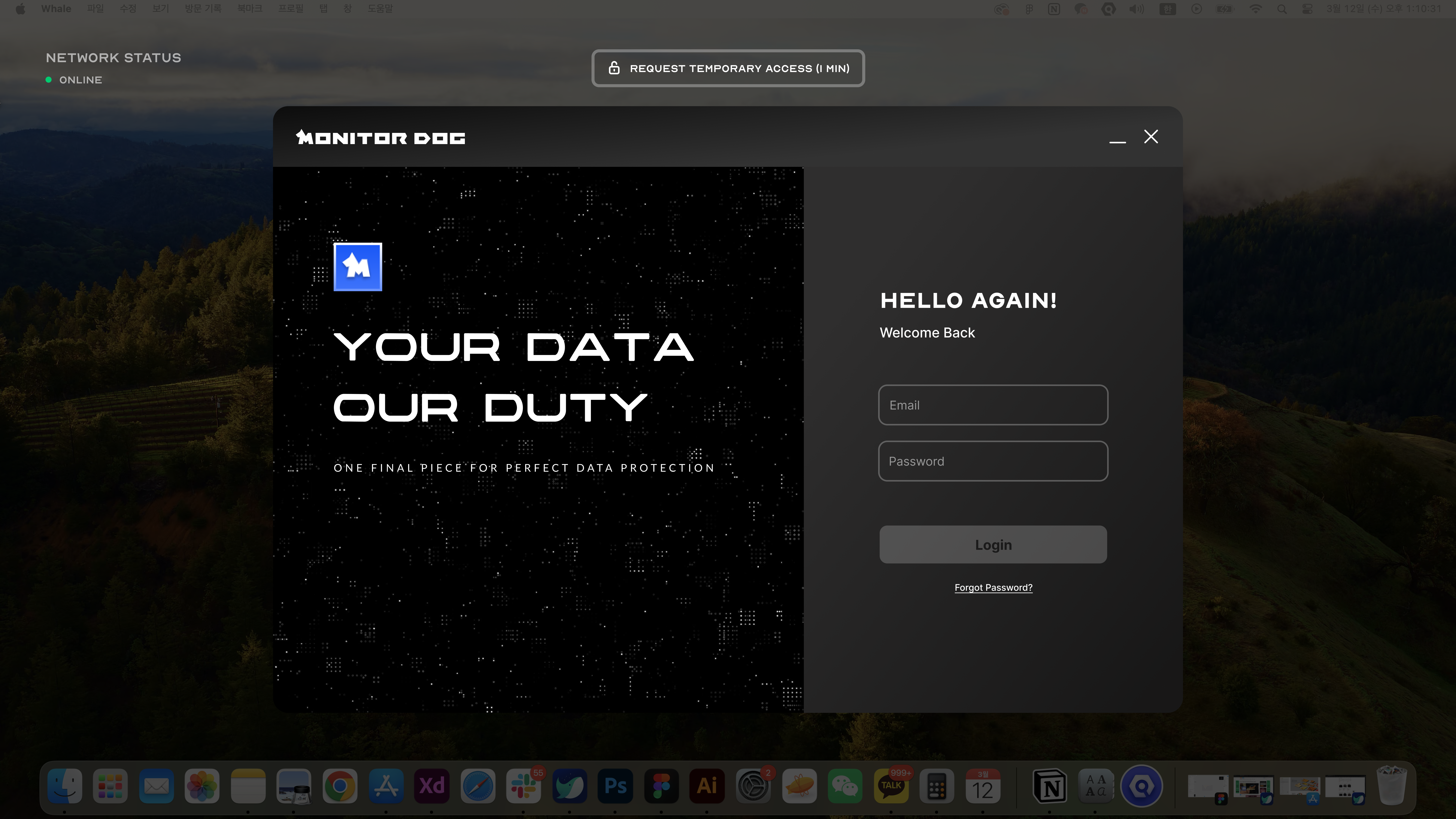Click the Forgot Password? link

click(x=993, y=587)
